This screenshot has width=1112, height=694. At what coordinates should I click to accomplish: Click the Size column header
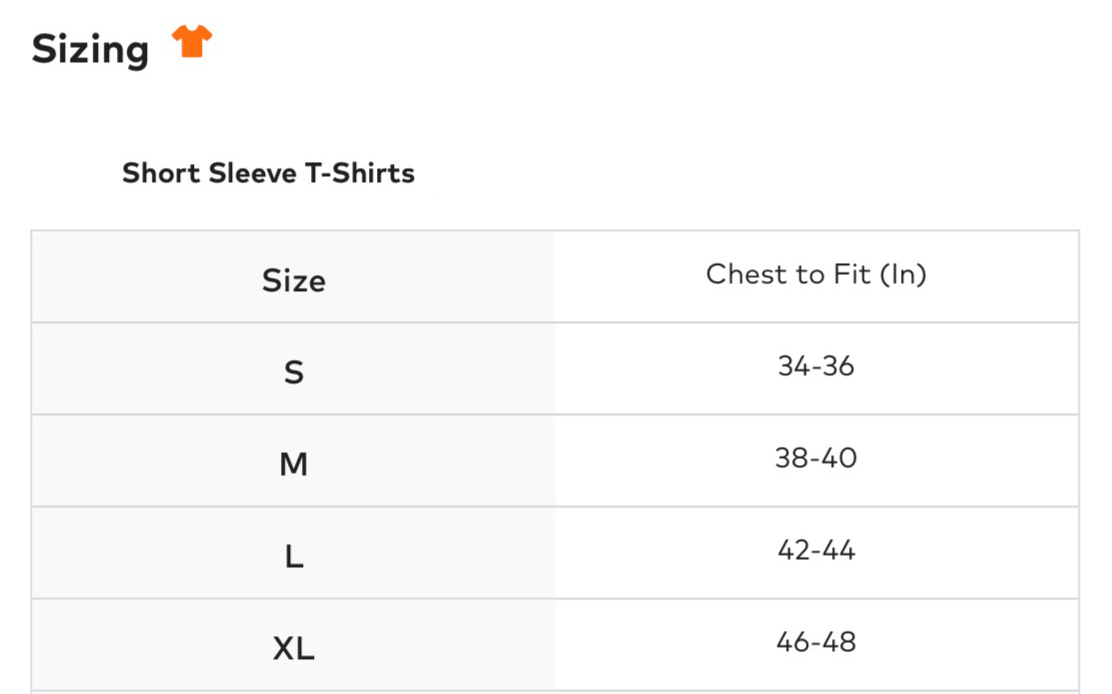click(293, 280)
